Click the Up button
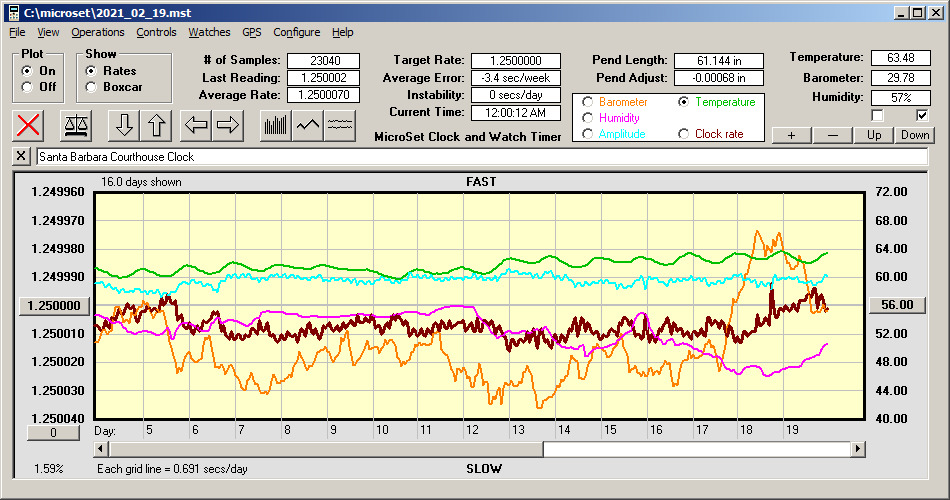 pos(874,135)
